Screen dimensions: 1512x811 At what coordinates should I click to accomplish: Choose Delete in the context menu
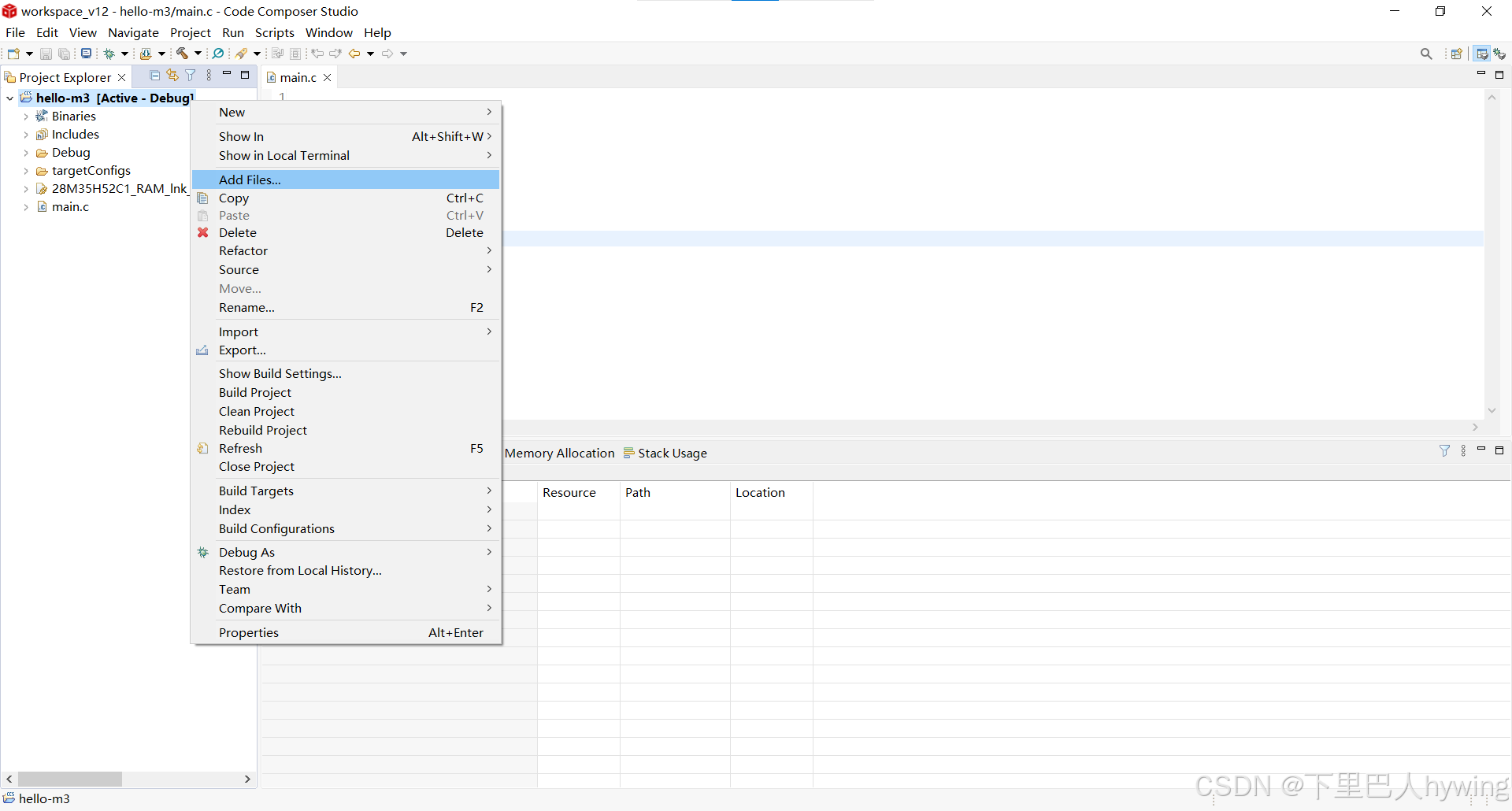click(346, 232)
